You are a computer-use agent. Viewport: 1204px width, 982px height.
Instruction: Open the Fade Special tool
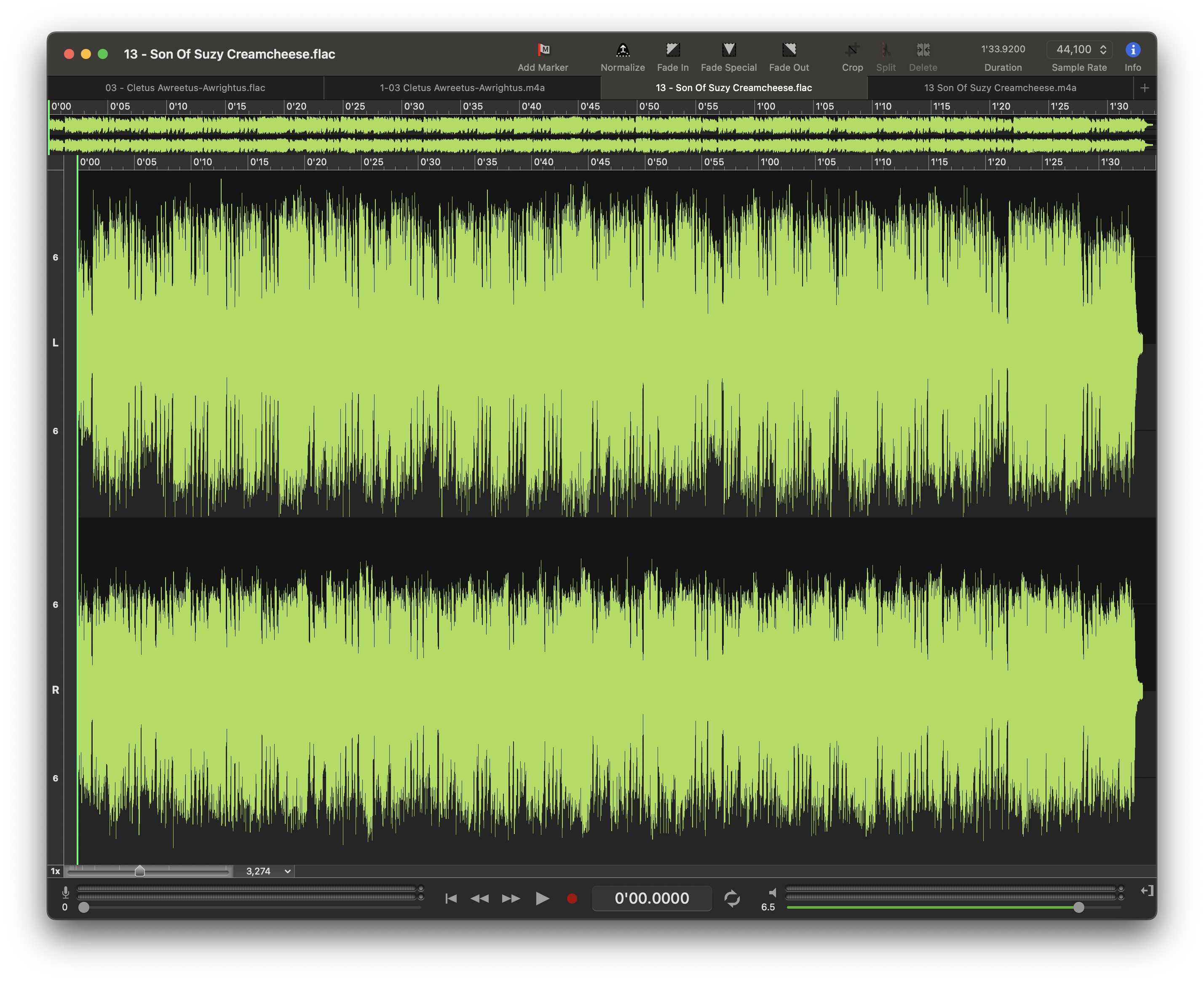[728, 55]
